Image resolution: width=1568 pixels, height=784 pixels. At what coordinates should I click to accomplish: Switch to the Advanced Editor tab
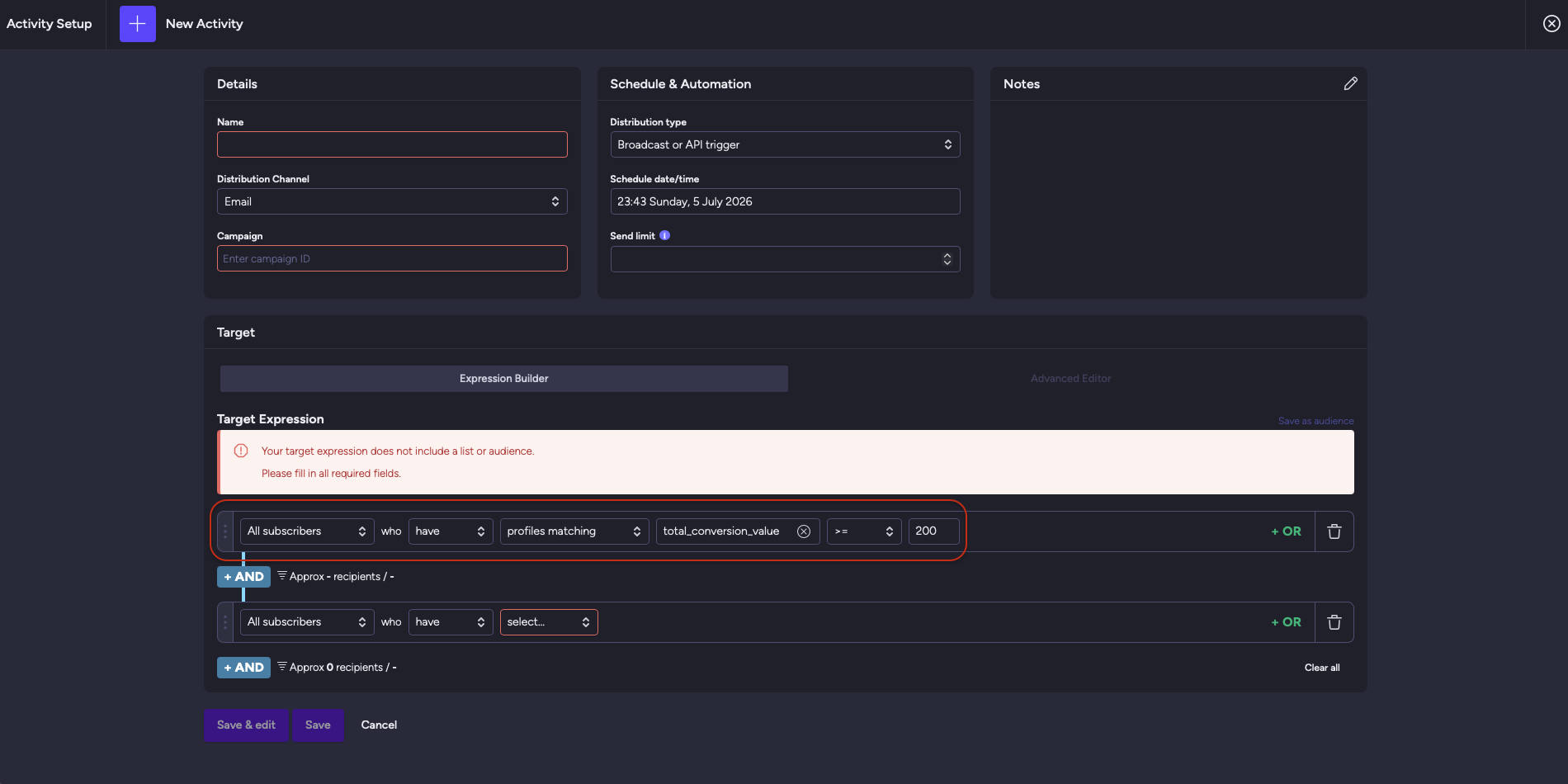coord(1070,379)
